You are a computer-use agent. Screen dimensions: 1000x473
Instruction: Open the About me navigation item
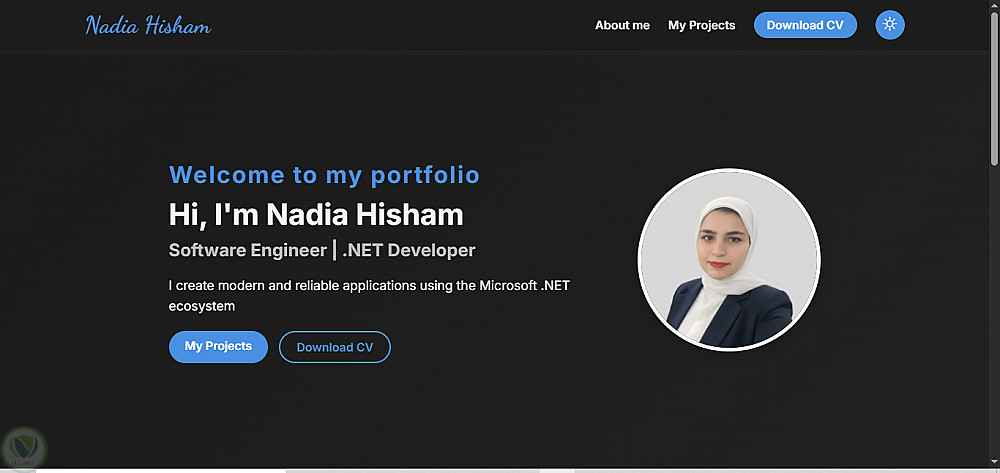[x=622, y=25]
